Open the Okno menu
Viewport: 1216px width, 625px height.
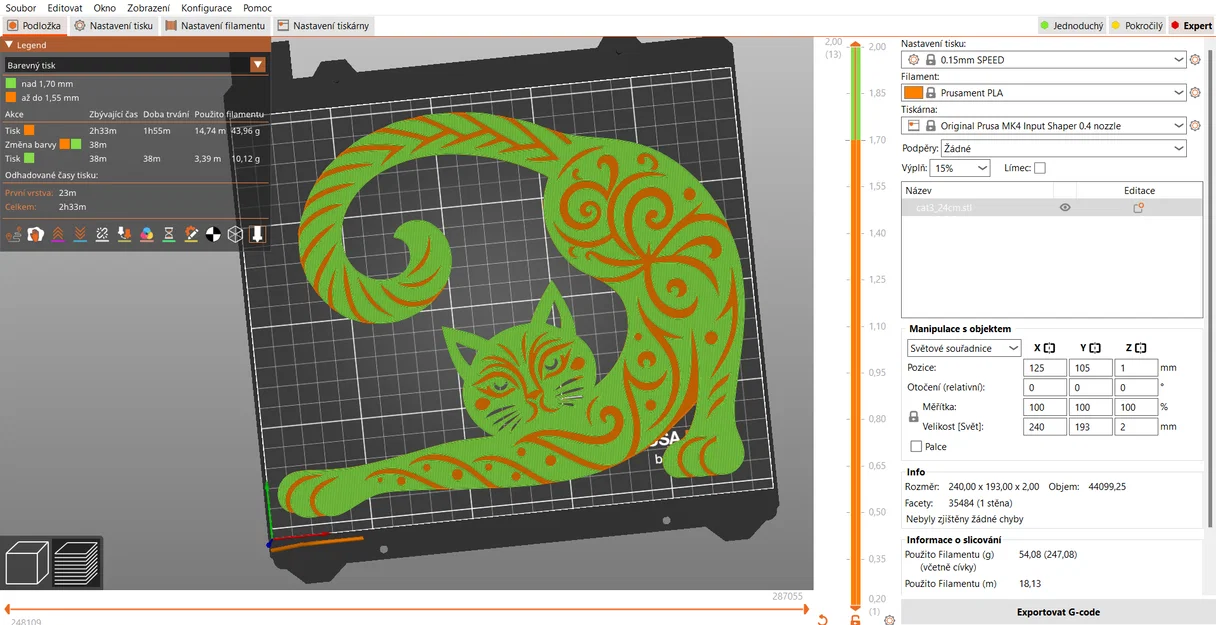(104, 8)
